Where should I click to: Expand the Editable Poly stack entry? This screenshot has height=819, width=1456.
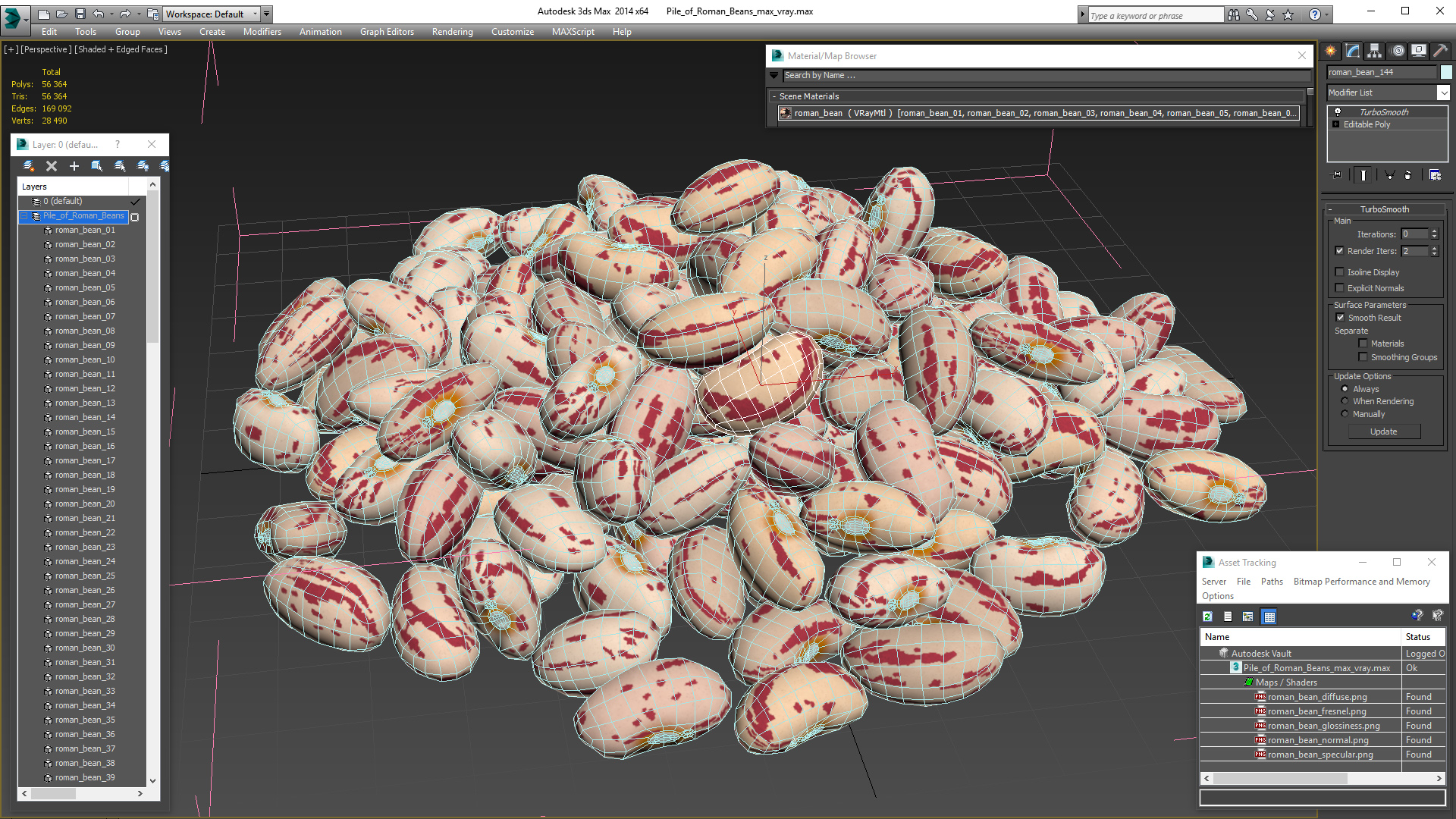click(x=1336, y=124)
